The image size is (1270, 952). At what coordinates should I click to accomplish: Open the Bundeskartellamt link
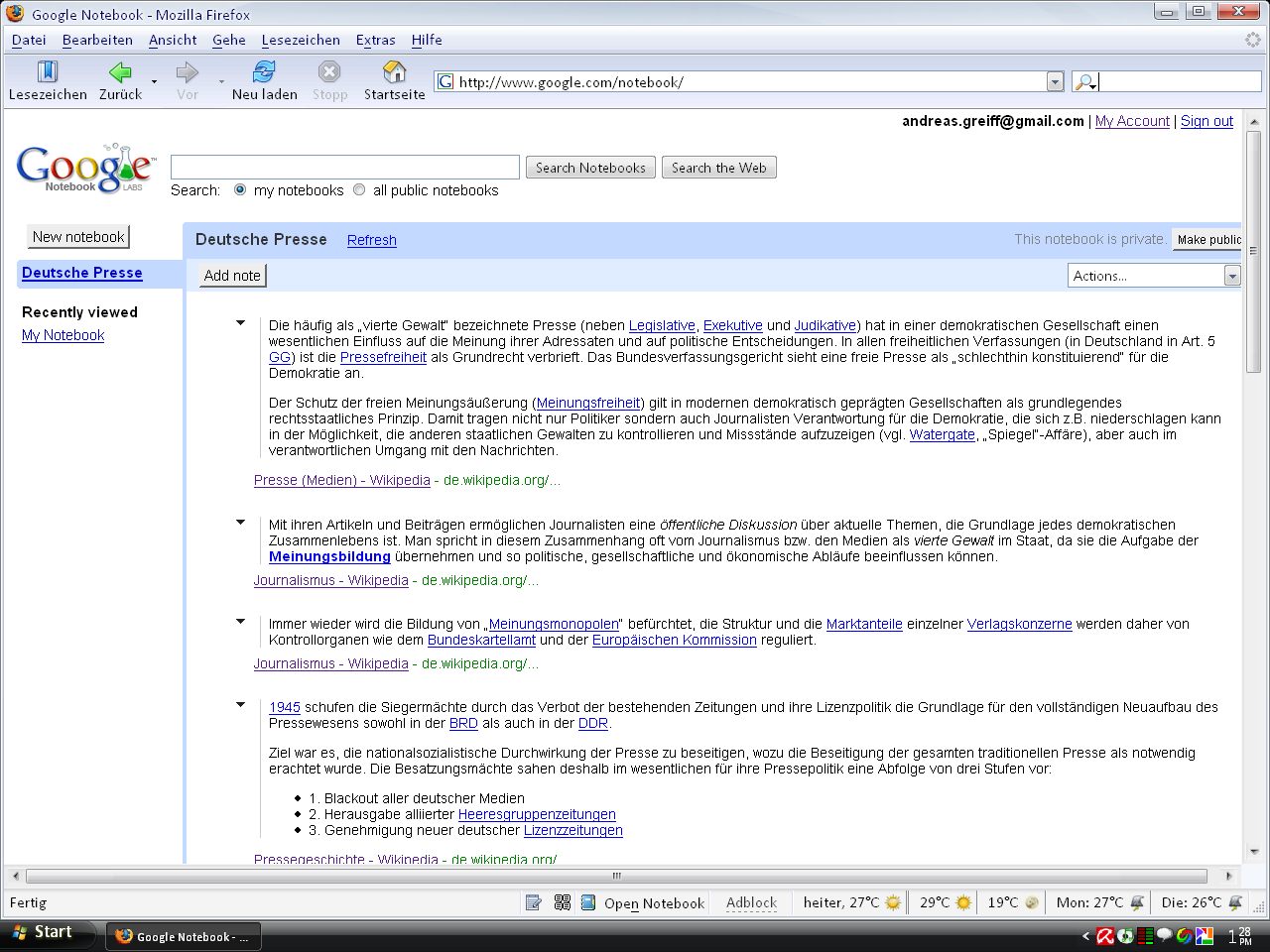click(481, 640)
